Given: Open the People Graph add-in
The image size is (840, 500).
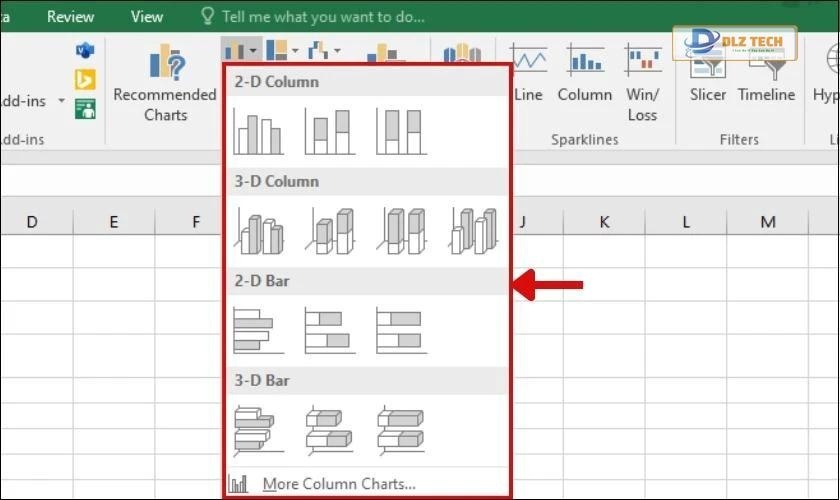Looking at the screenshot, I should pos(85,108).
